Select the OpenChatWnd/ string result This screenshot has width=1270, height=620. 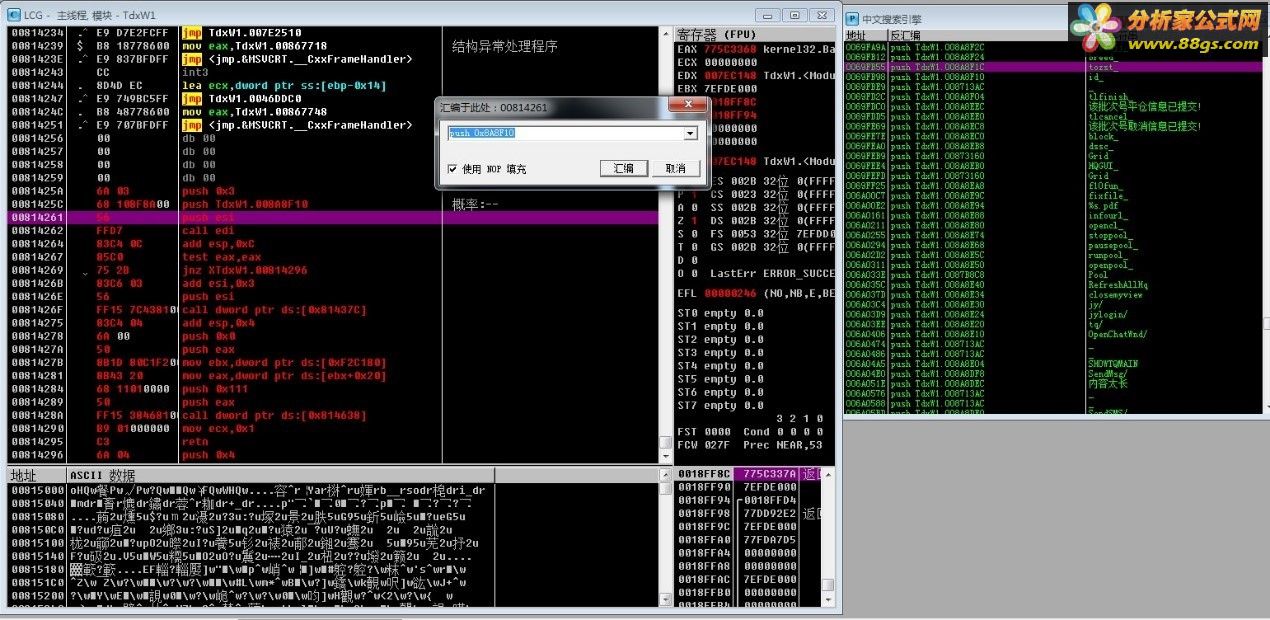click(x=1117, y=334)
